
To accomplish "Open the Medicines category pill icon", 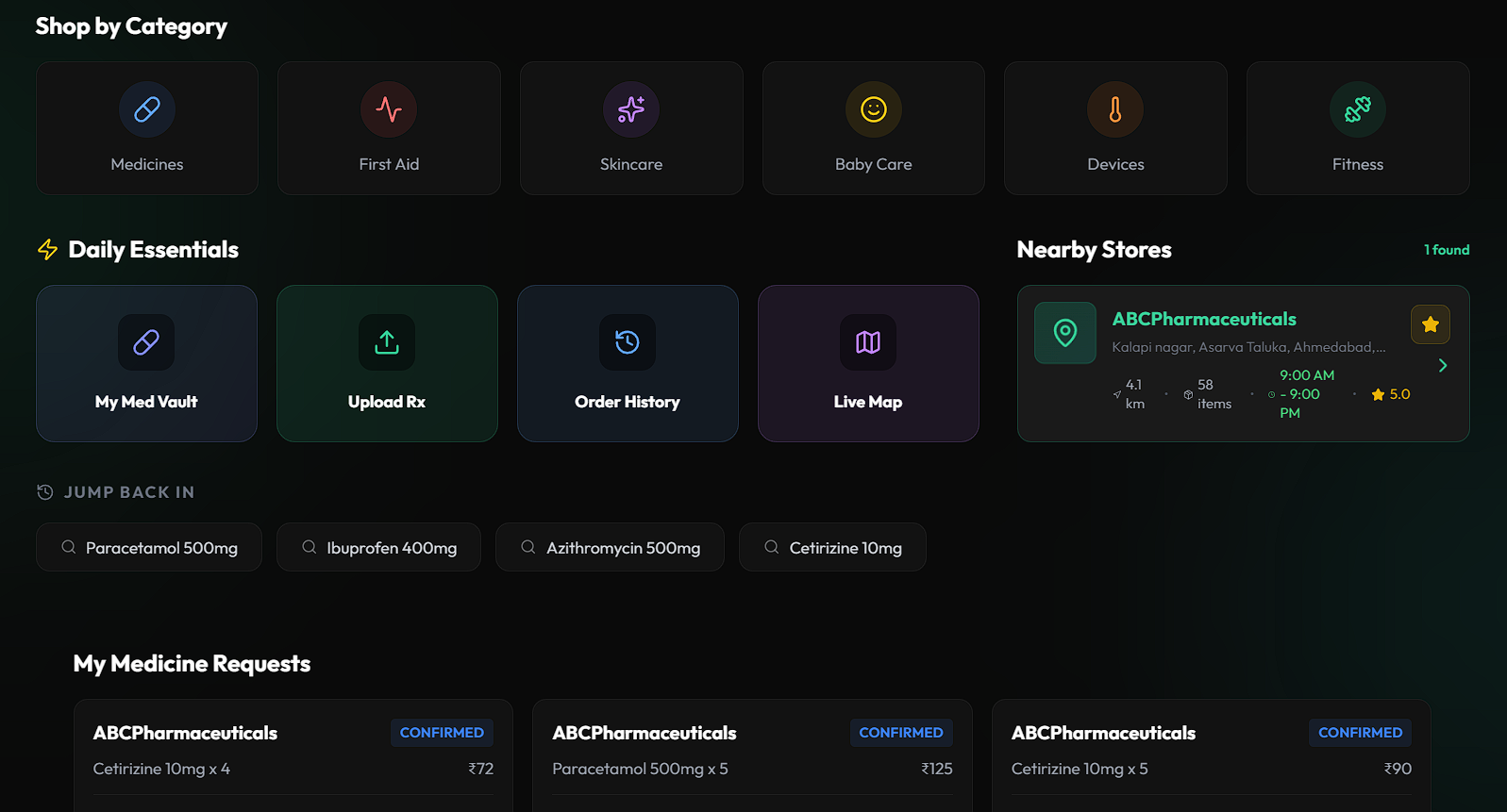I will pyautogui.click(x=147, y=109).
